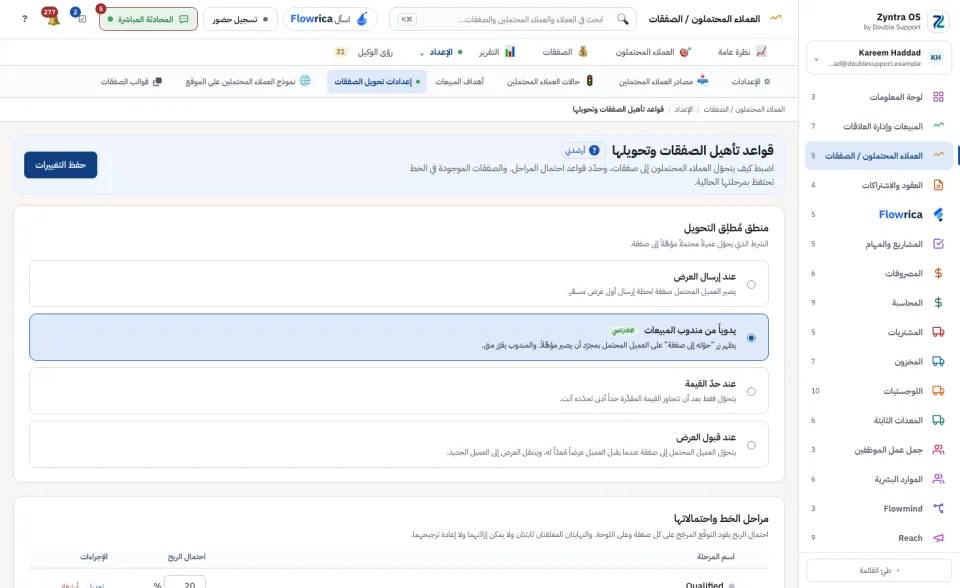Screen dimensions: 960x588
Task: Click الإعداد breadcrumb link
Action: point(683,109)
